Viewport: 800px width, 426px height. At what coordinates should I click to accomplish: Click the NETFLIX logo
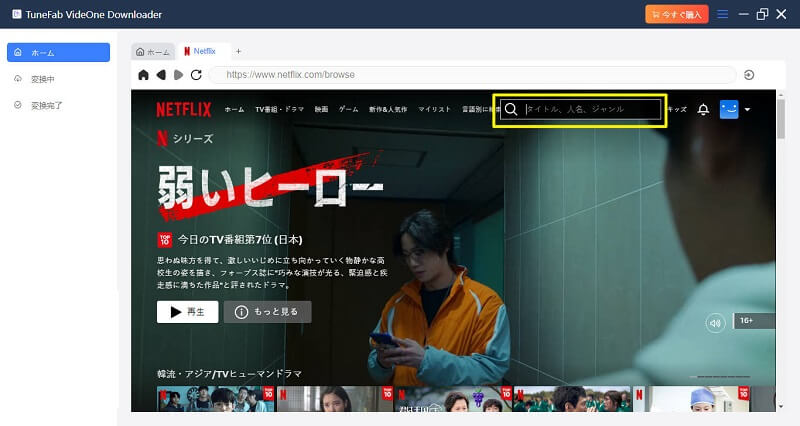184,109
